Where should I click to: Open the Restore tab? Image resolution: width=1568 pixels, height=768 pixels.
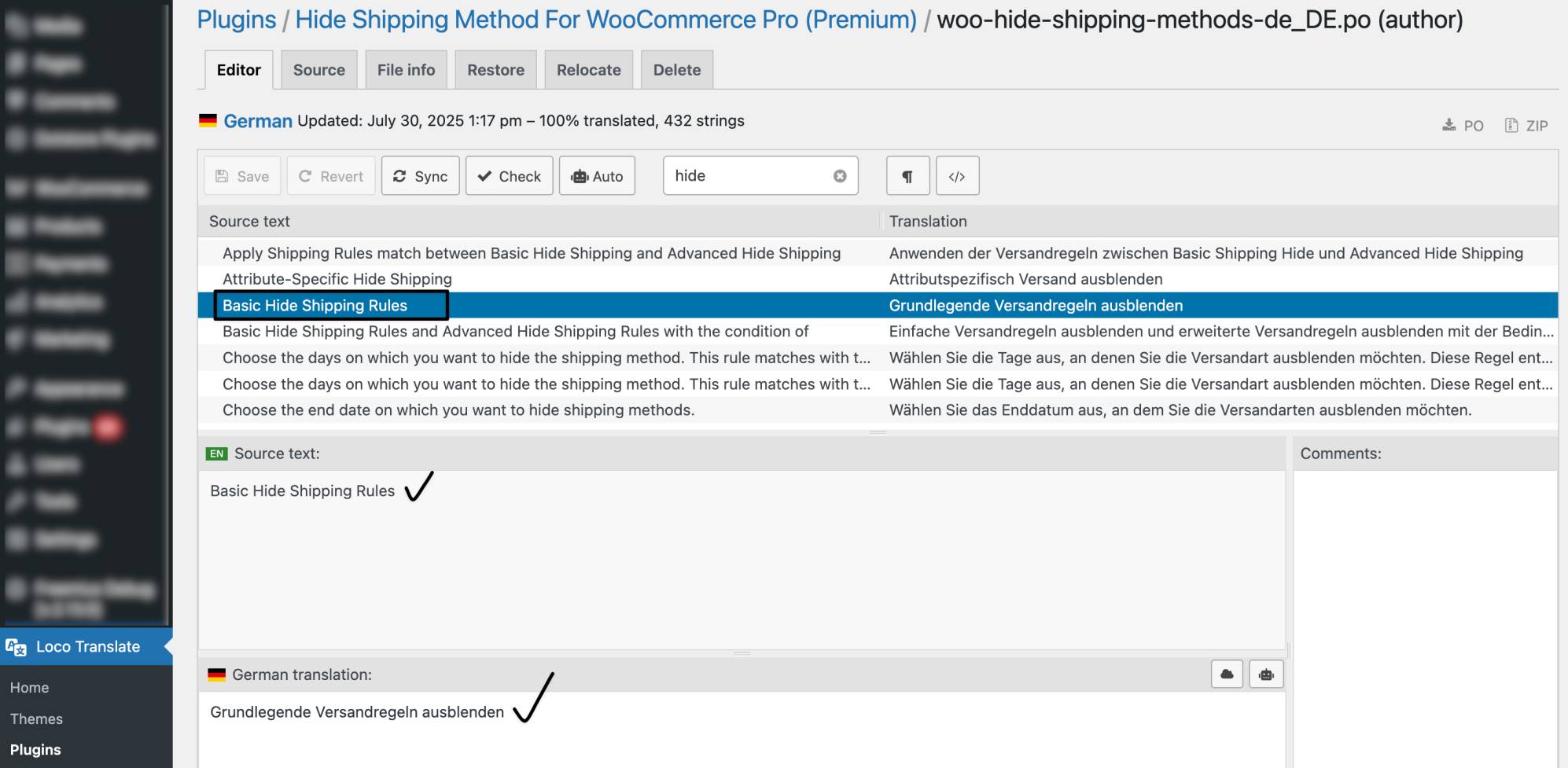click(495, 70)
